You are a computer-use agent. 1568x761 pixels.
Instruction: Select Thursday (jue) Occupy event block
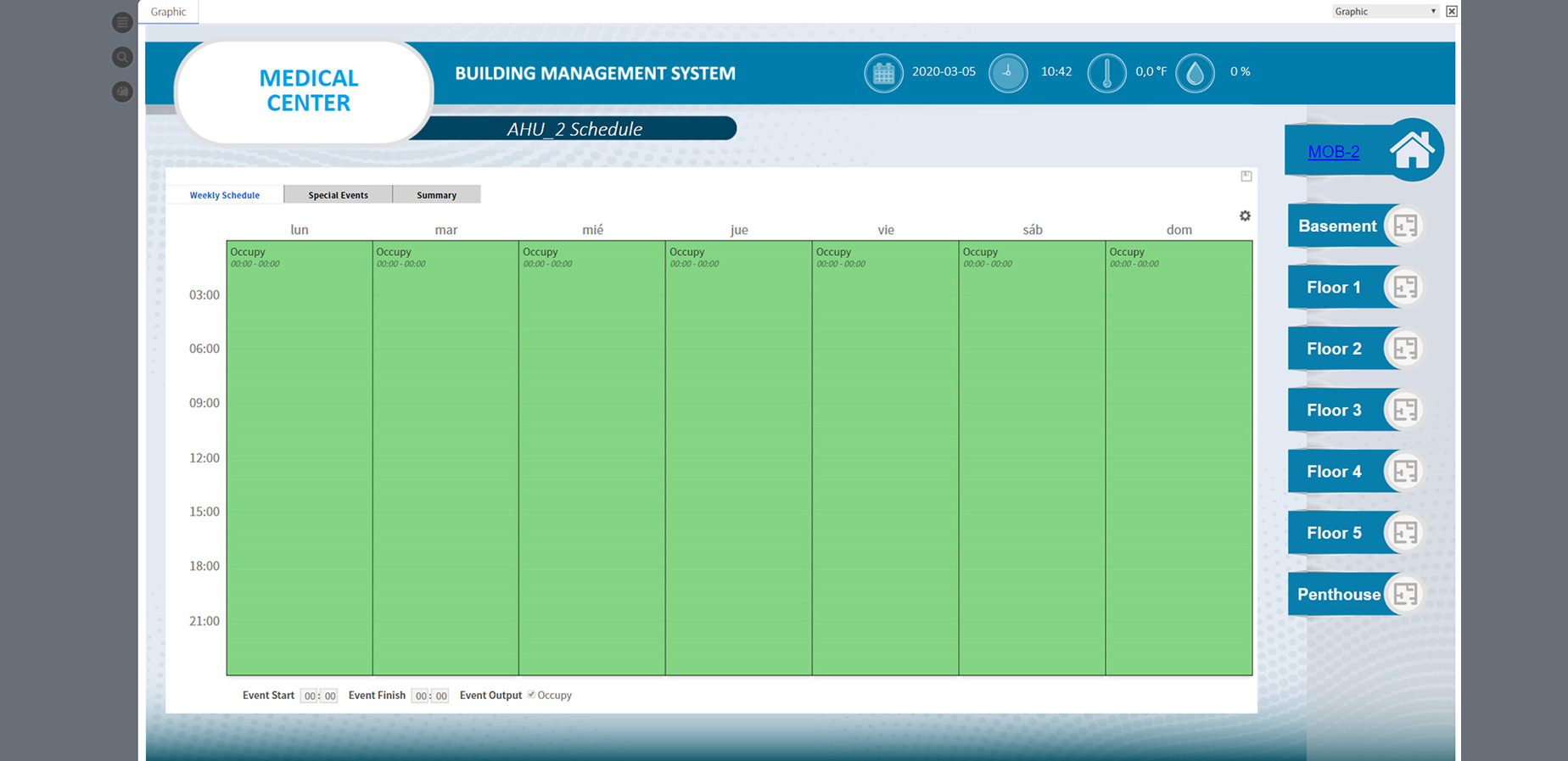click(739, 458)
